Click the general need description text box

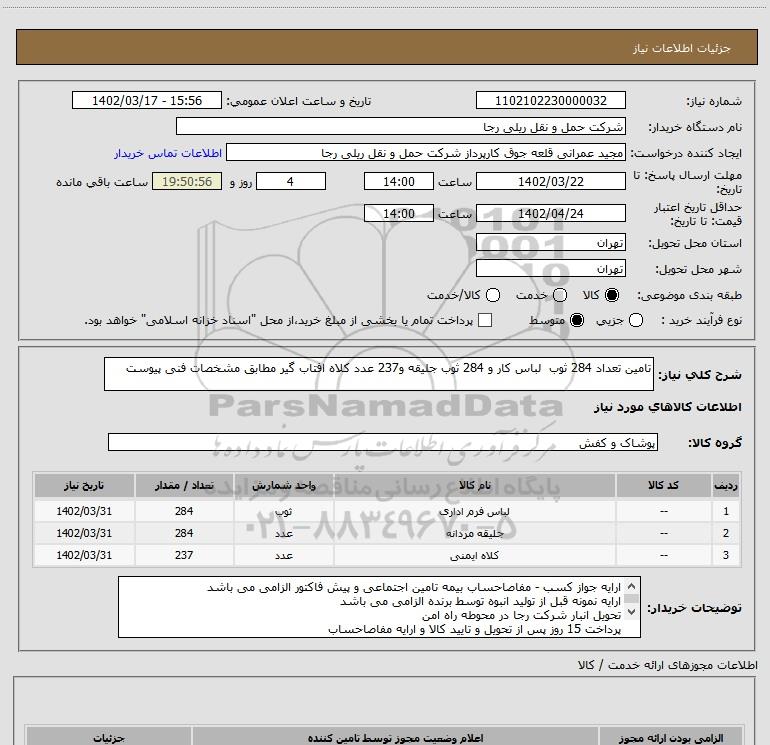[379, 374]
